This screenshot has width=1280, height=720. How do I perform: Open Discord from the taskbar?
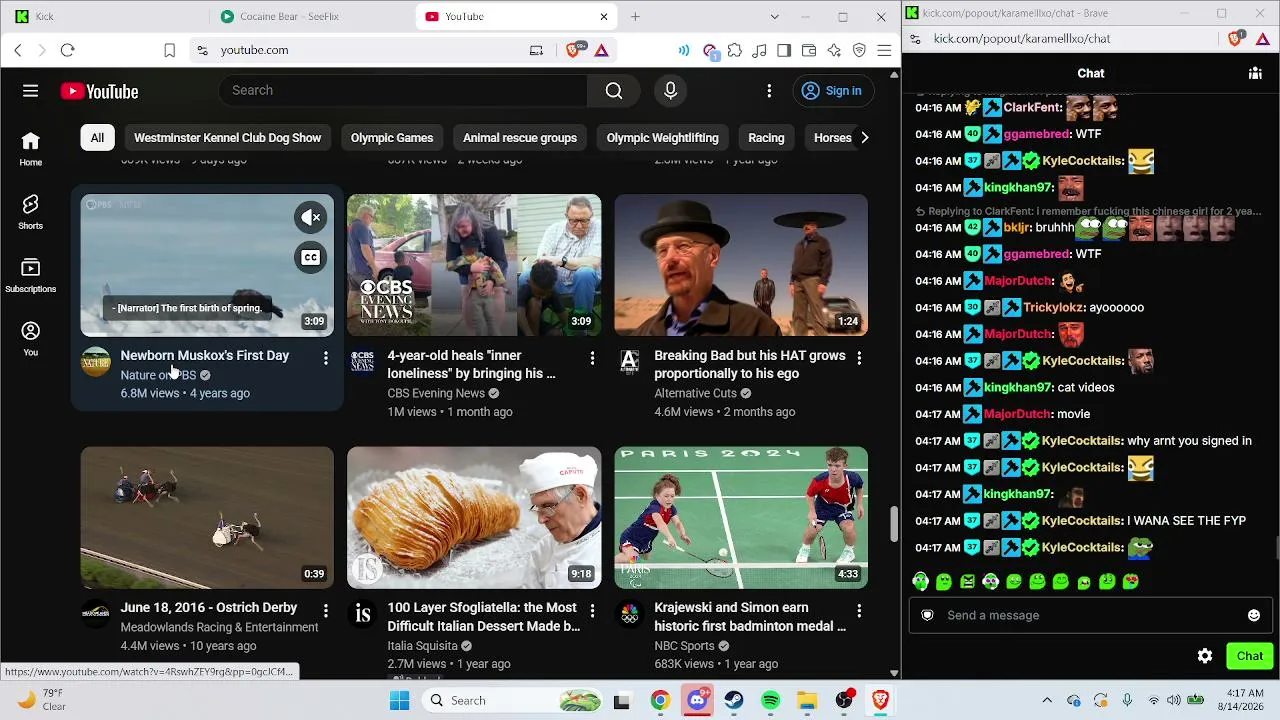pos(697,701)
